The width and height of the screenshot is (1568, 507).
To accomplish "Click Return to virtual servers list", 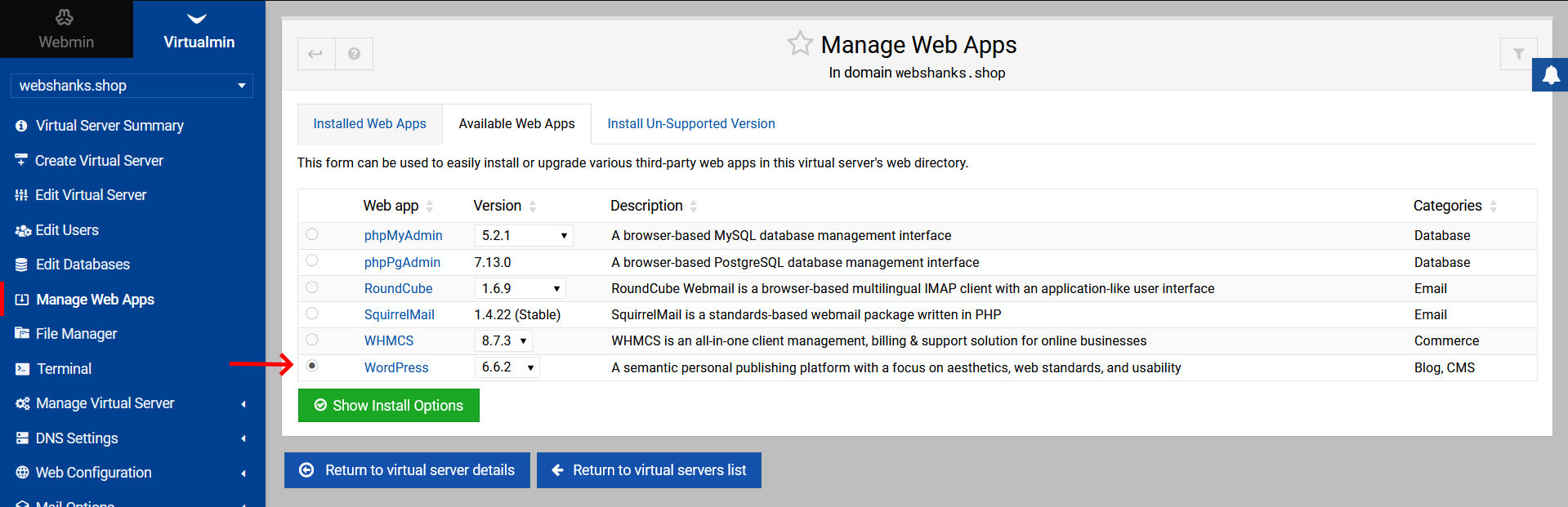I will (649, 470).
